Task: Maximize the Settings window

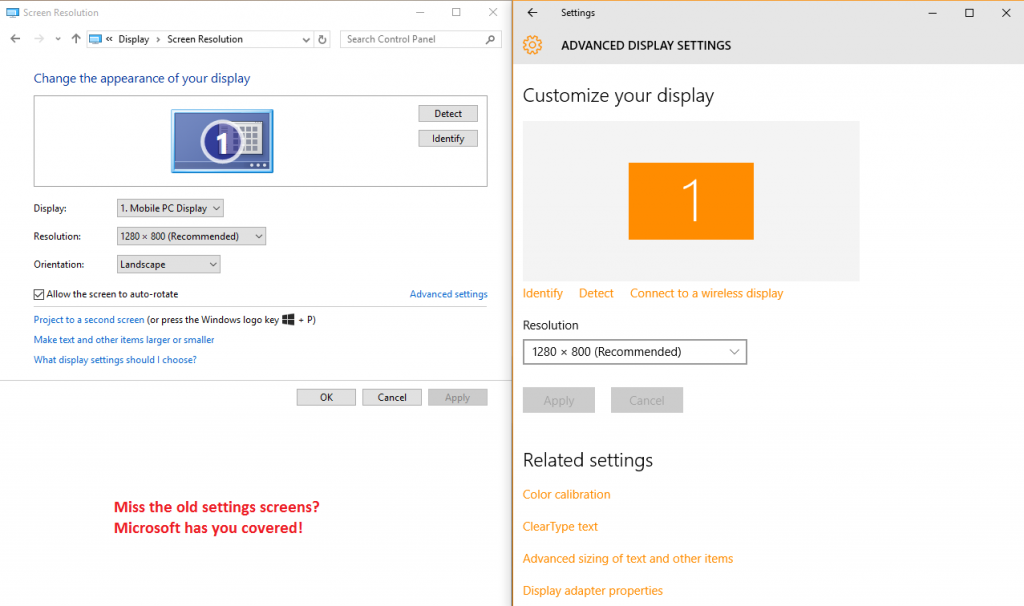Action: pyautogui.click(x=969, y=13)
